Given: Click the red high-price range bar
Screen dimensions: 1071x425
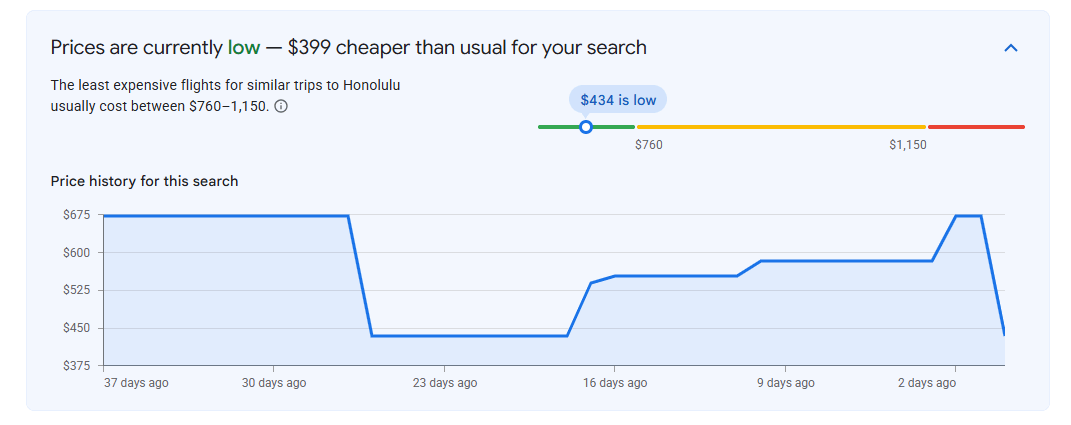Looking at the screenshot, I should (976, 127).
